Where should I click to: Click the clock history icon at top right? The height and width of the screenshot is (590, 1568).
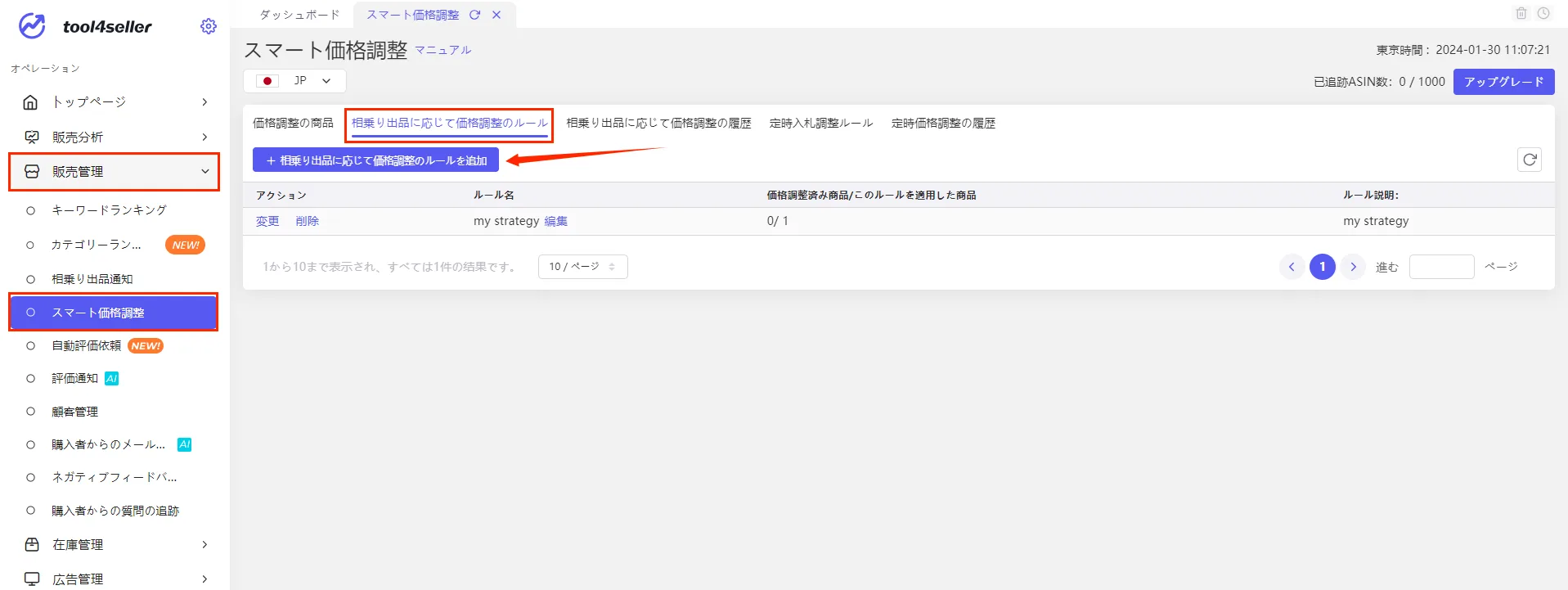[x=1543, y=13]
